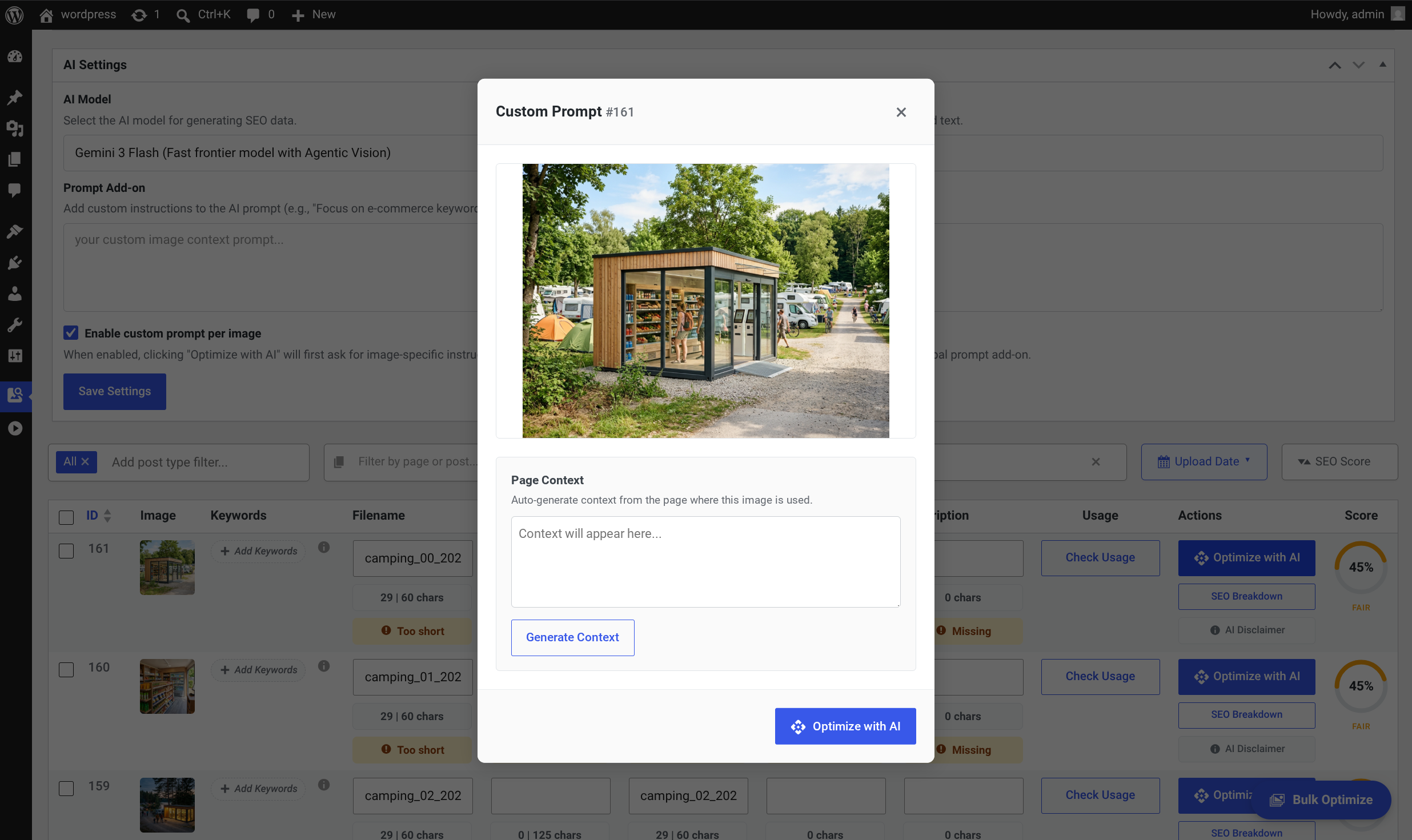The image size is (1412, 840).
Task: Open AI Disclaimer in row 160
Action: click(1246, 749)
